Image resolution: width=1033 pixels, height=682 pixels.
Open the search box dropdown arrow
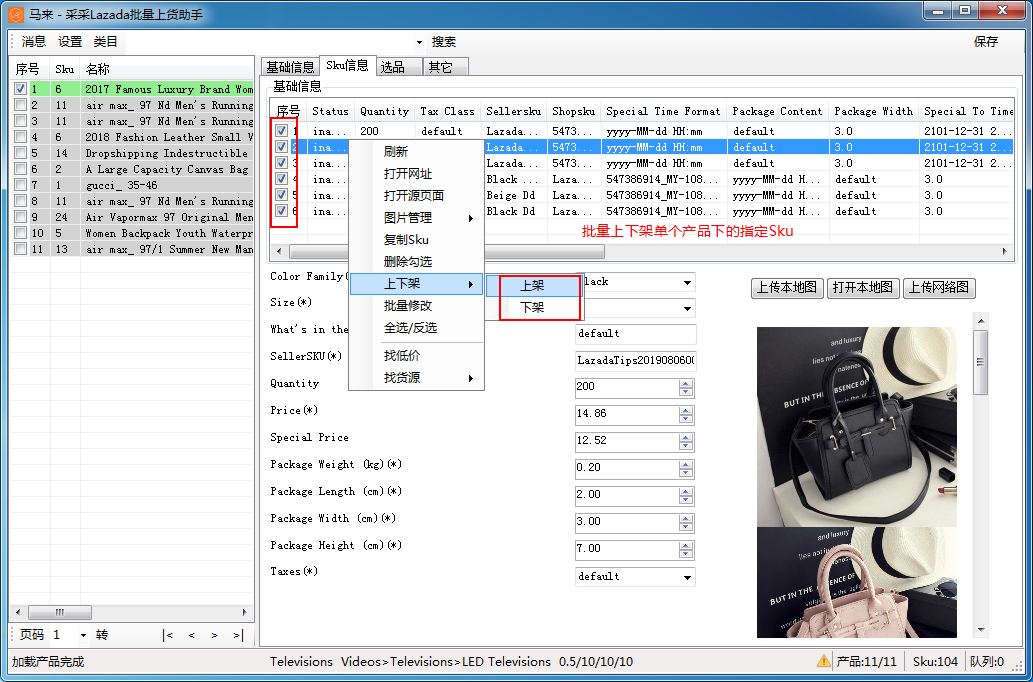coord(419,42)
